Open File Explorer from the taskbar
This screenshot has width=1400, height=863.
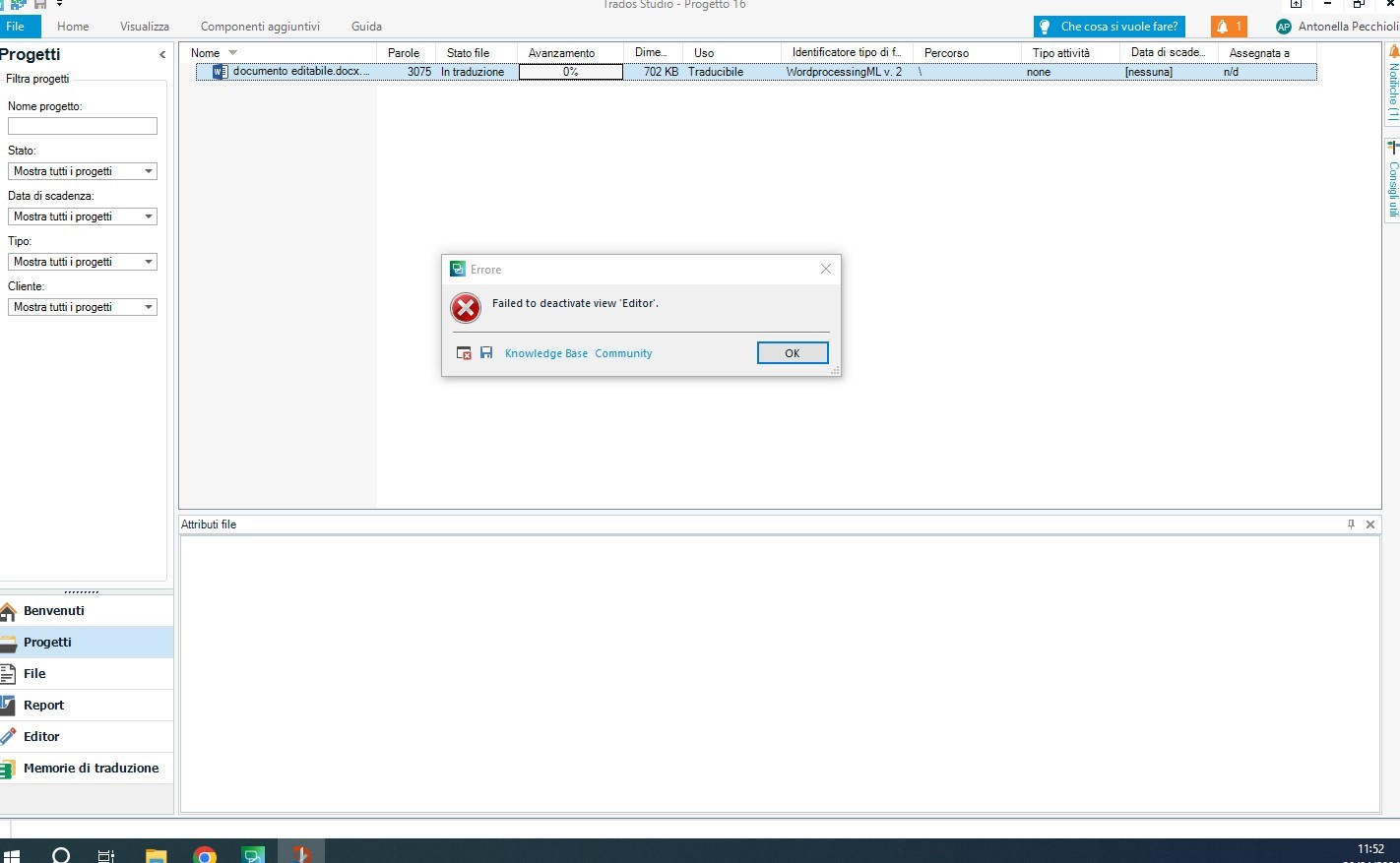point(157,854)
